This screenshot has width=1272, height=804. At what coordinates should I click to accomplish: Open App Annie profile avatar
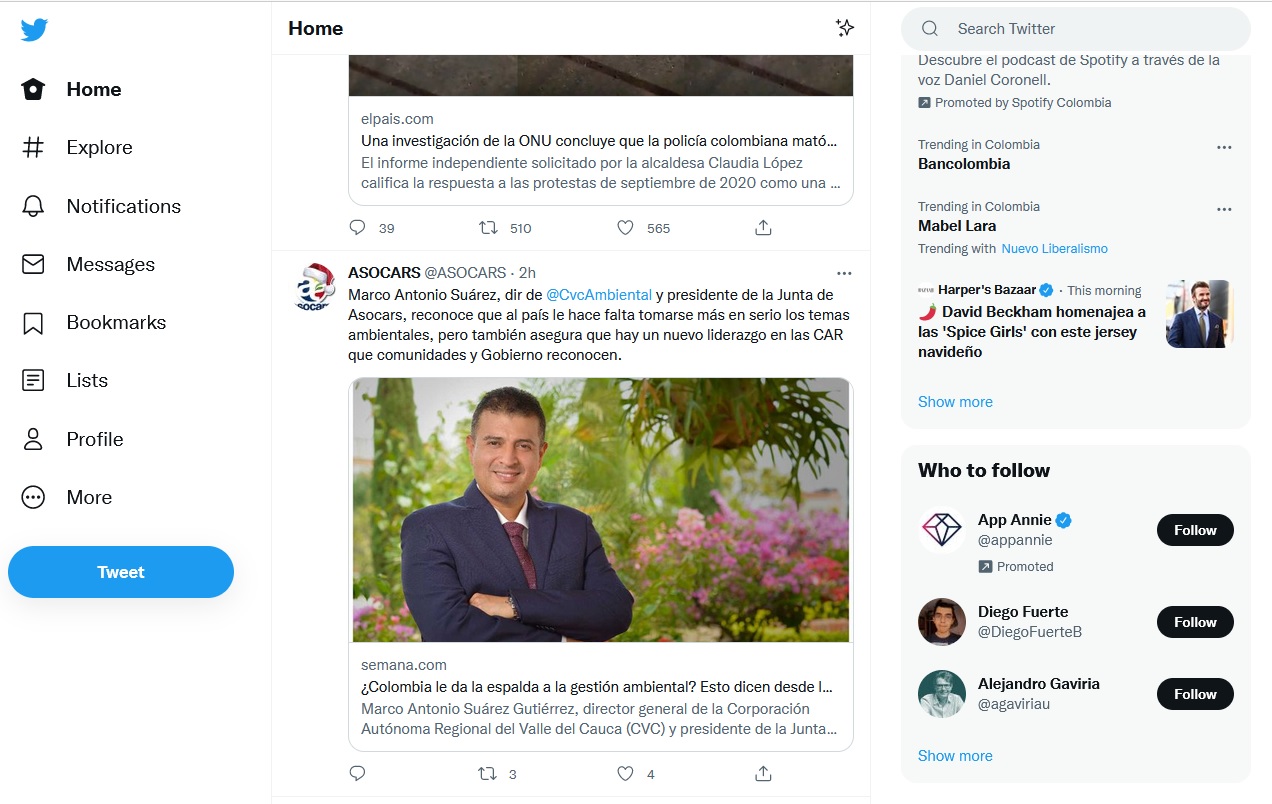(942, 530)
